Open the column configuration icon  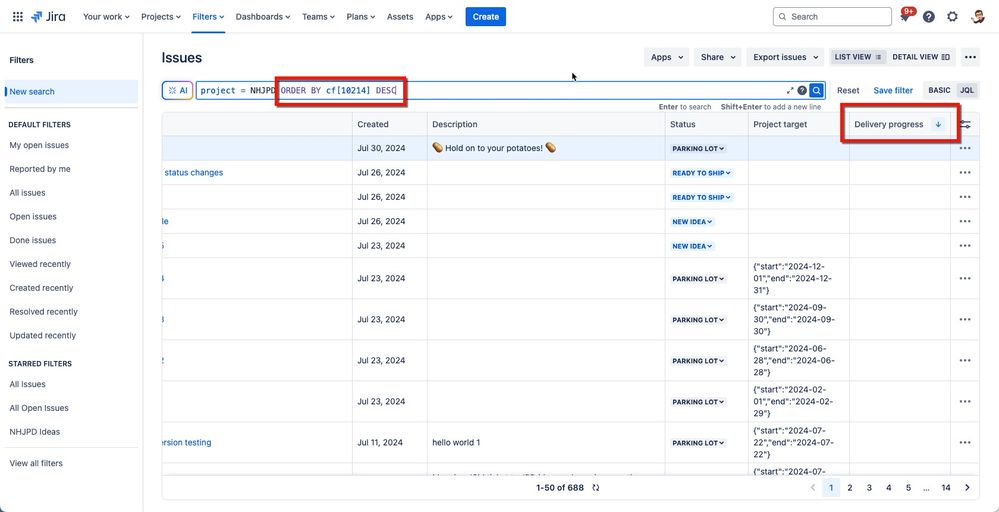pyautogui.click(x=965, y=125)
